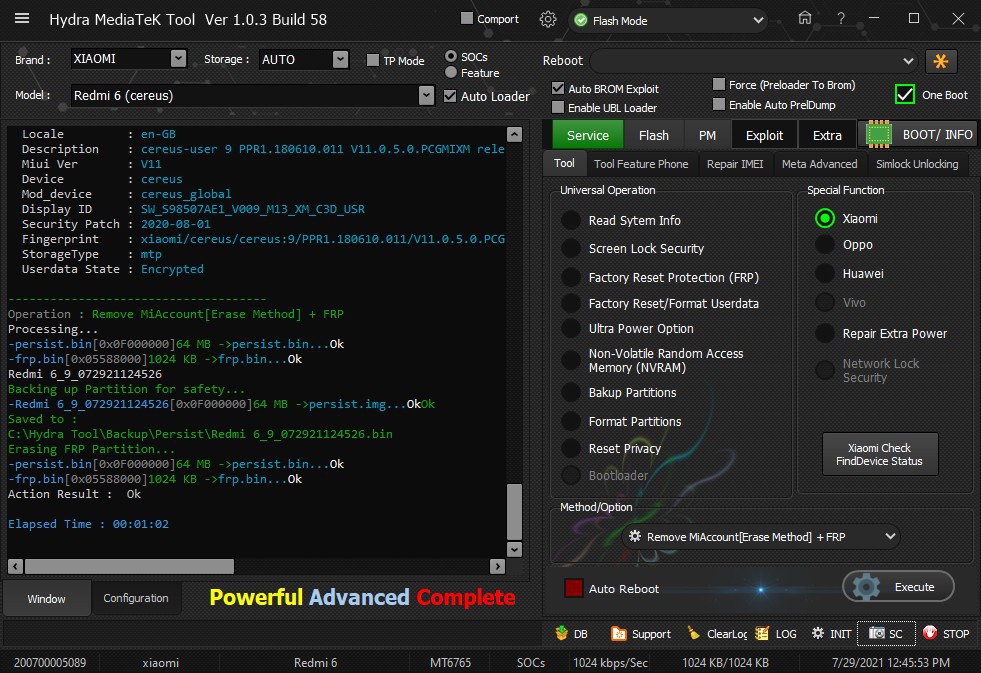Viewport: 981px width, 673px height.
Task: Open settings gear in title bar
Action: click(547, 19)
